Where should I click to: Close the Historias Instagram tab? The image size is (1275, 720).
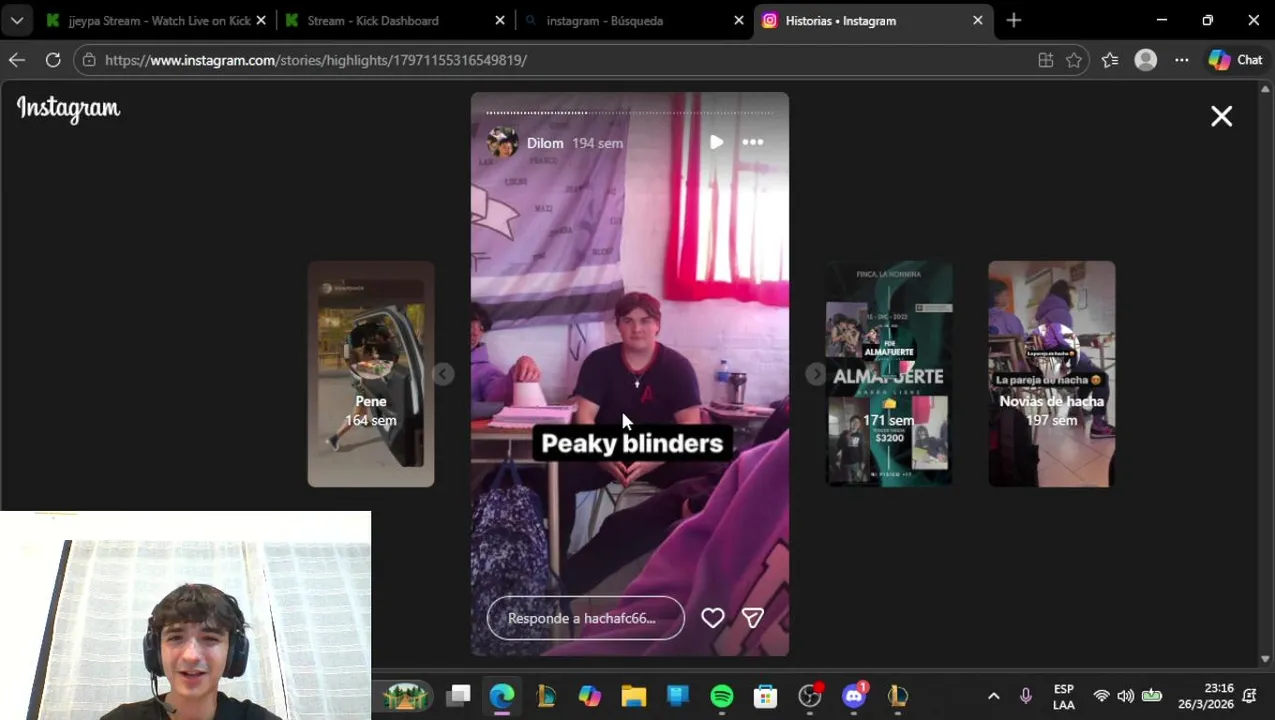978,20
